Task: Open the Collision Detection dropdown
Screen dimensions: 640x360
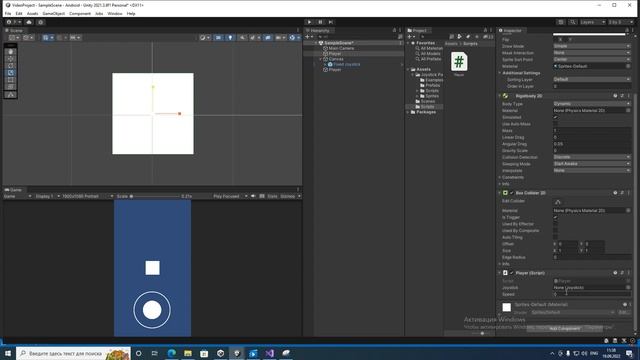Action: [592, 157]
